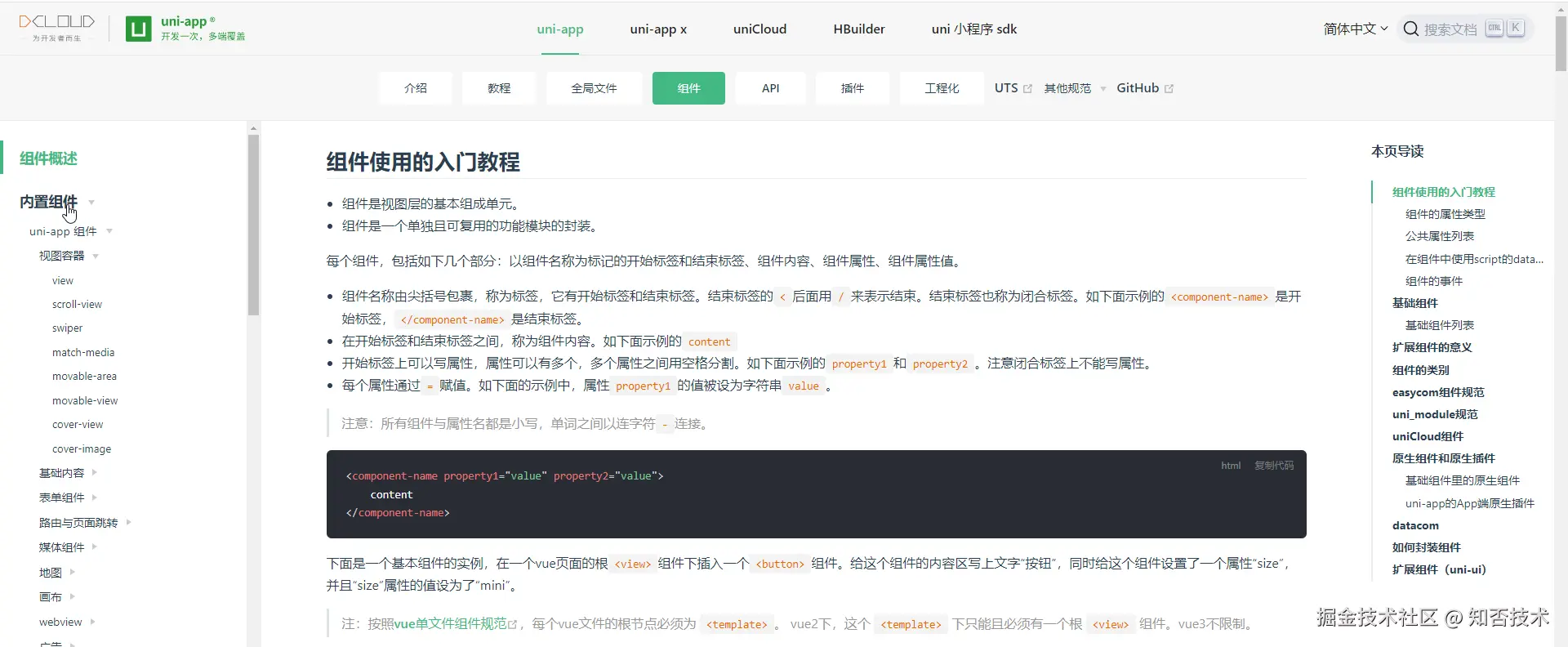The height and width of the screenshot is (647, 1568).
Task: Click the GitHub external link icon
Action: (1169, 88)
